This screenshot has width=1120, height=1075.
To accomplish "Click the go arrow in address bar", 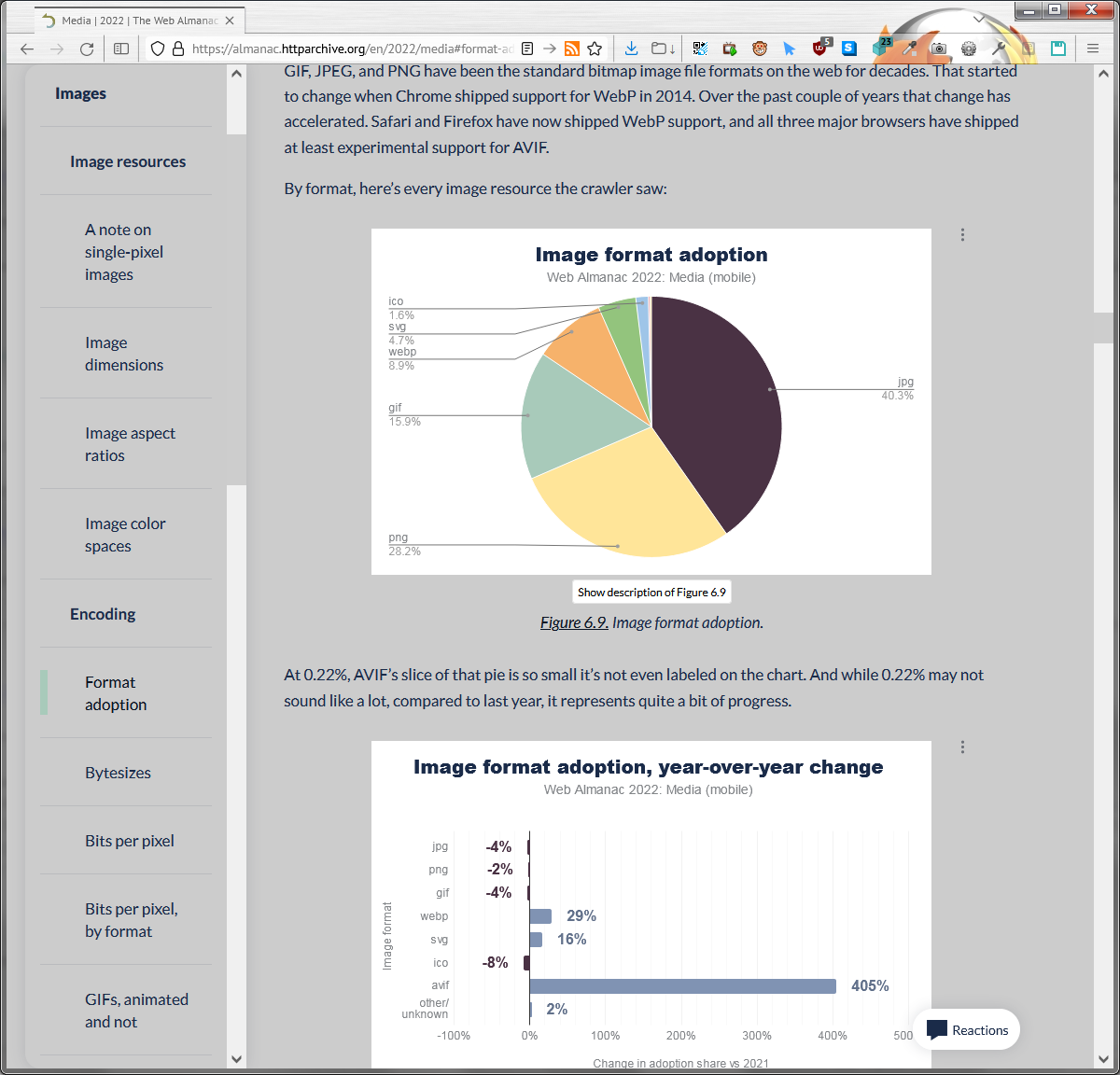I will (550, 49).
